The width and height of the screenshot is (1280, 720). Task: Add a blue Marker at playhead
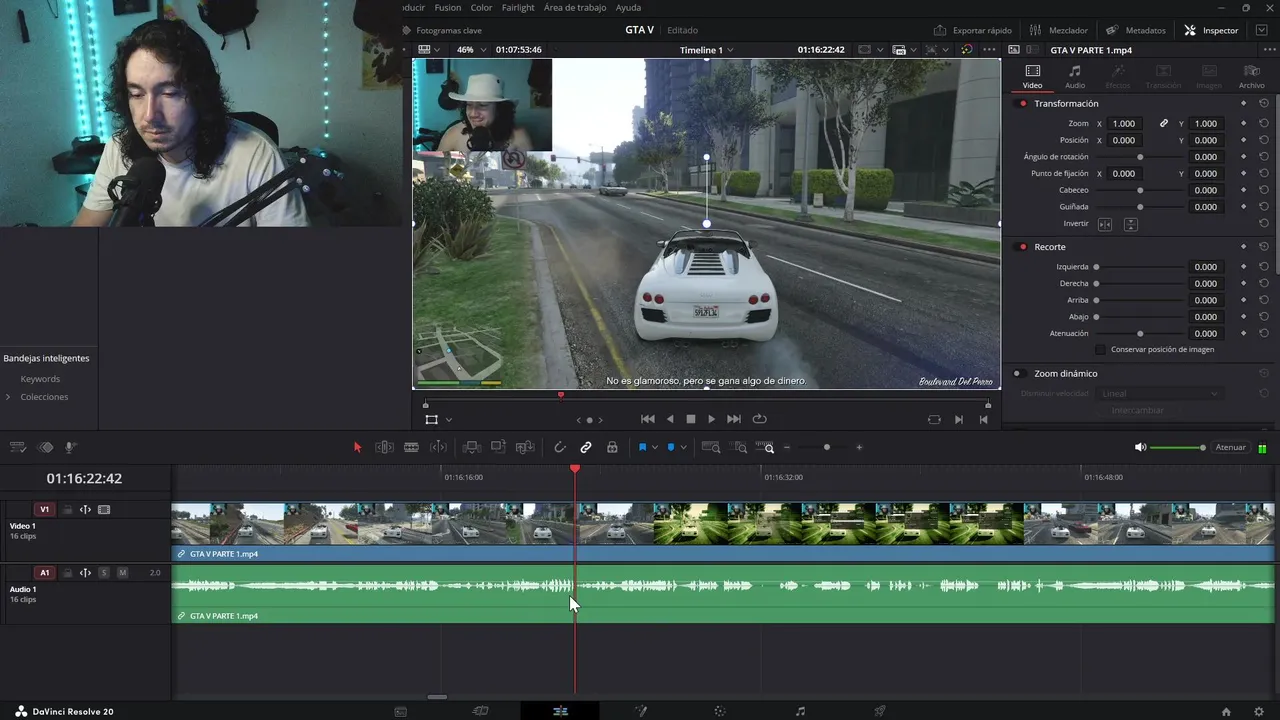[x=671, y=447]
